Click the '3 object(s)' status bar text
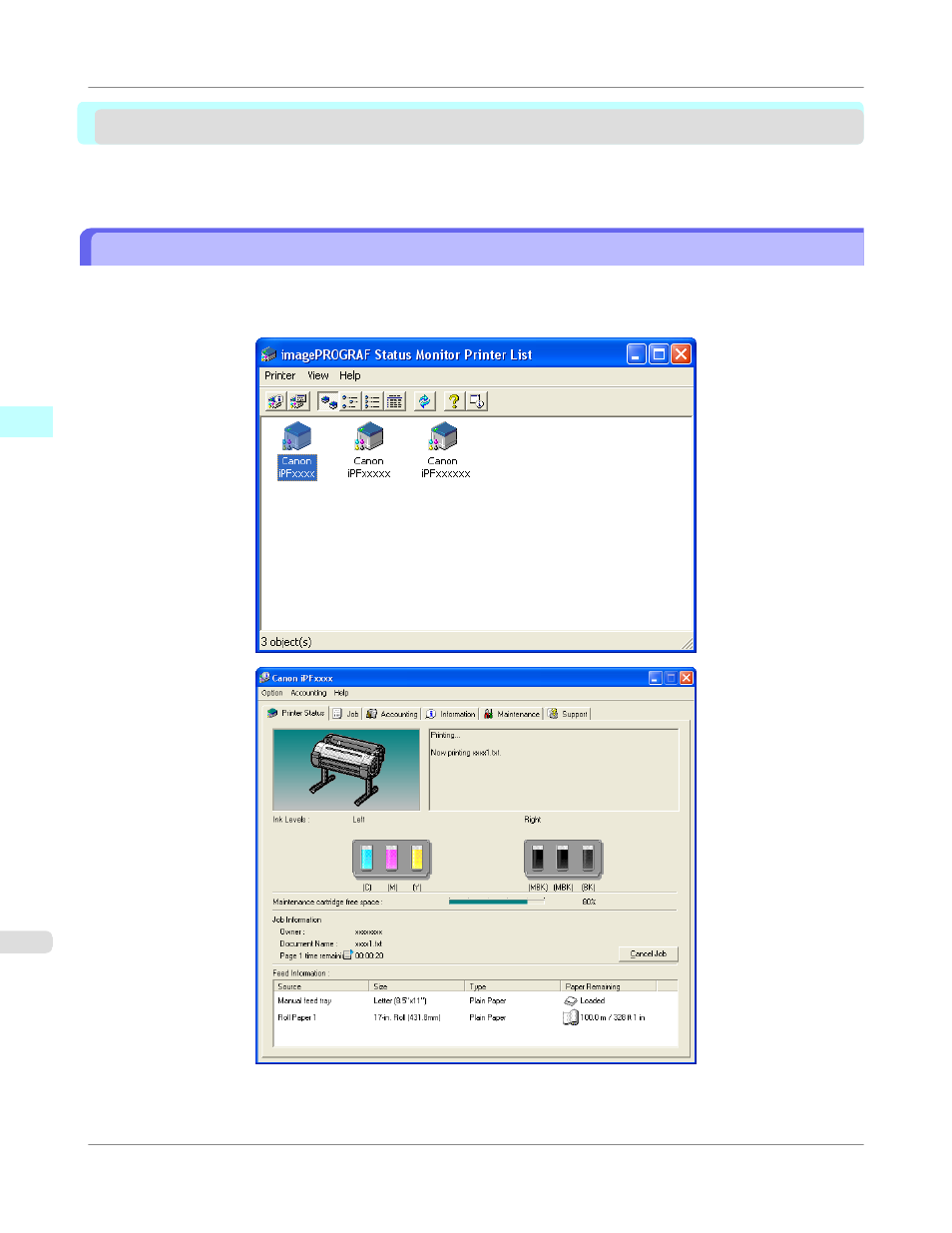The height and width of the screenshot is (1233, 952). pyautogui.click(x=286, y=642)
